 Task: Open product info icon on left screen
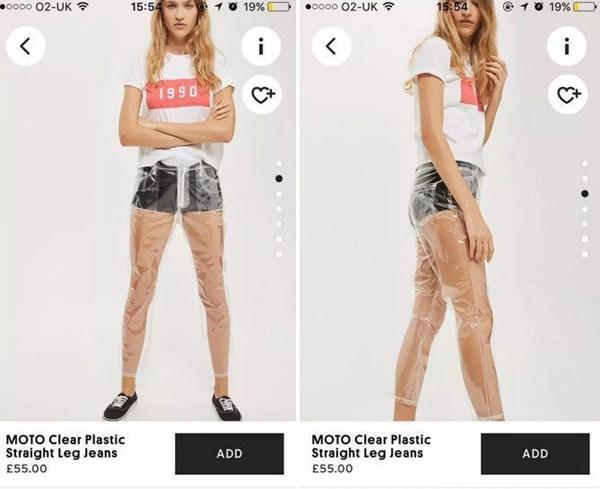(261, 46)
